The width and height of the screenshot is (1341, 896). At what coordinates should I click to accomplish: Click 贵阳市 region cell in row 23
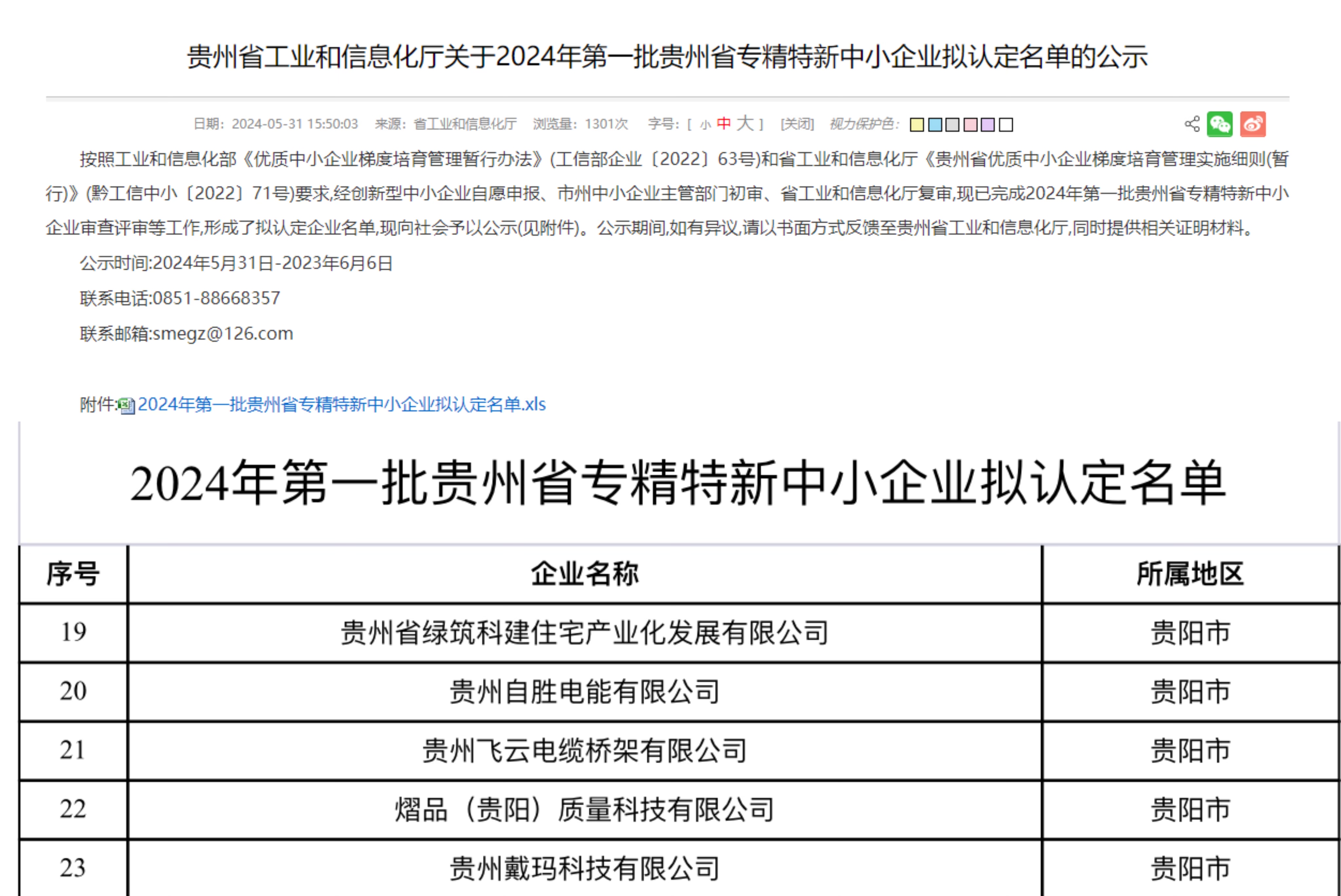tap(1191, 869)
